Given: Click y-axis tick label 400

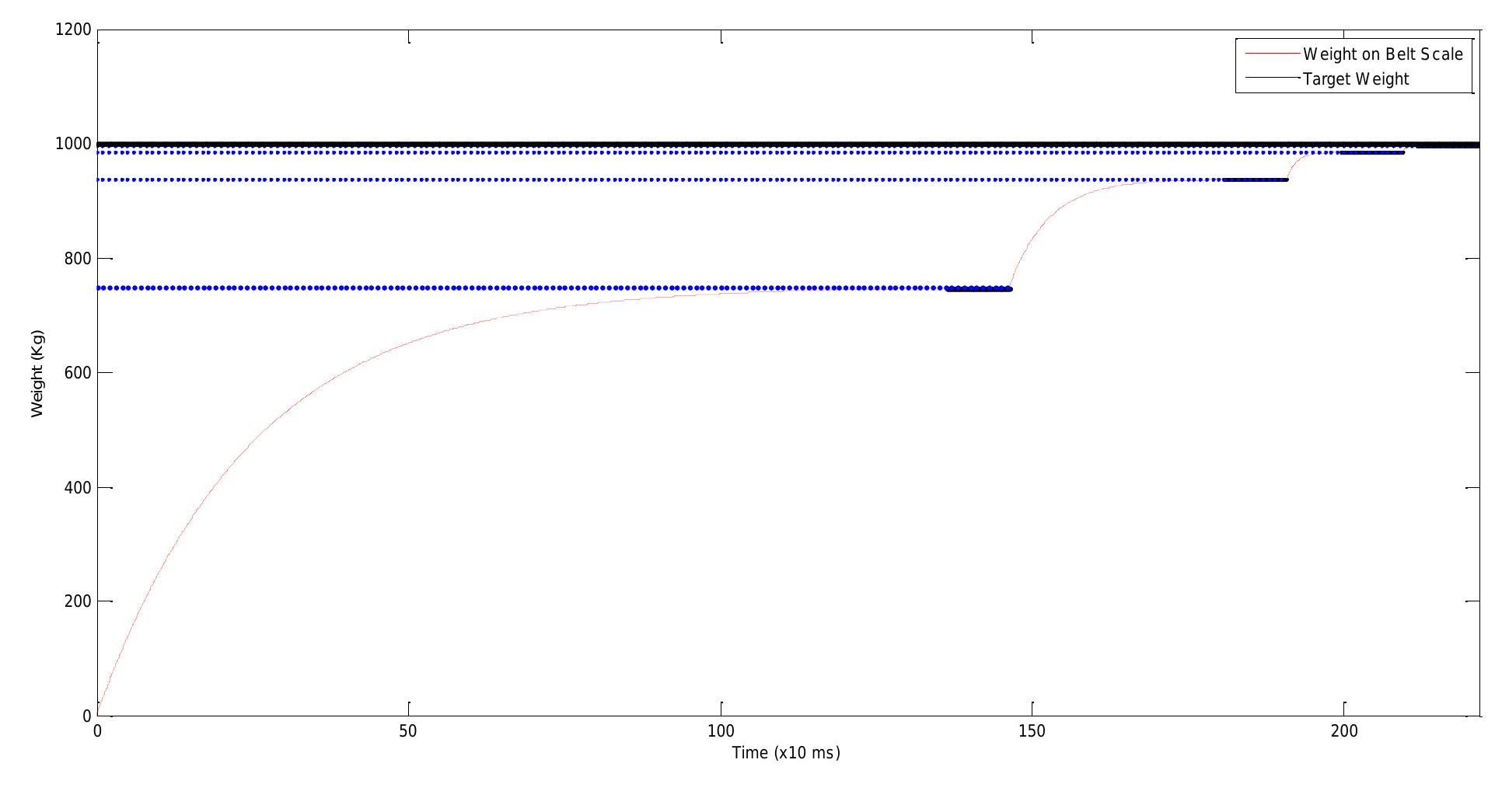Looking at the screenshot, I should (x=78, y=487).
